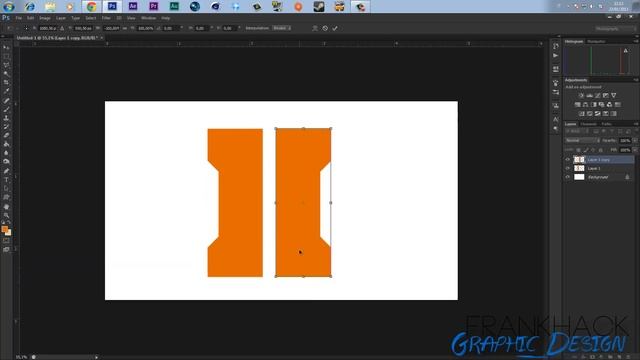Open Google Chrome from the taskbar
640x360 pixels.
91,7
